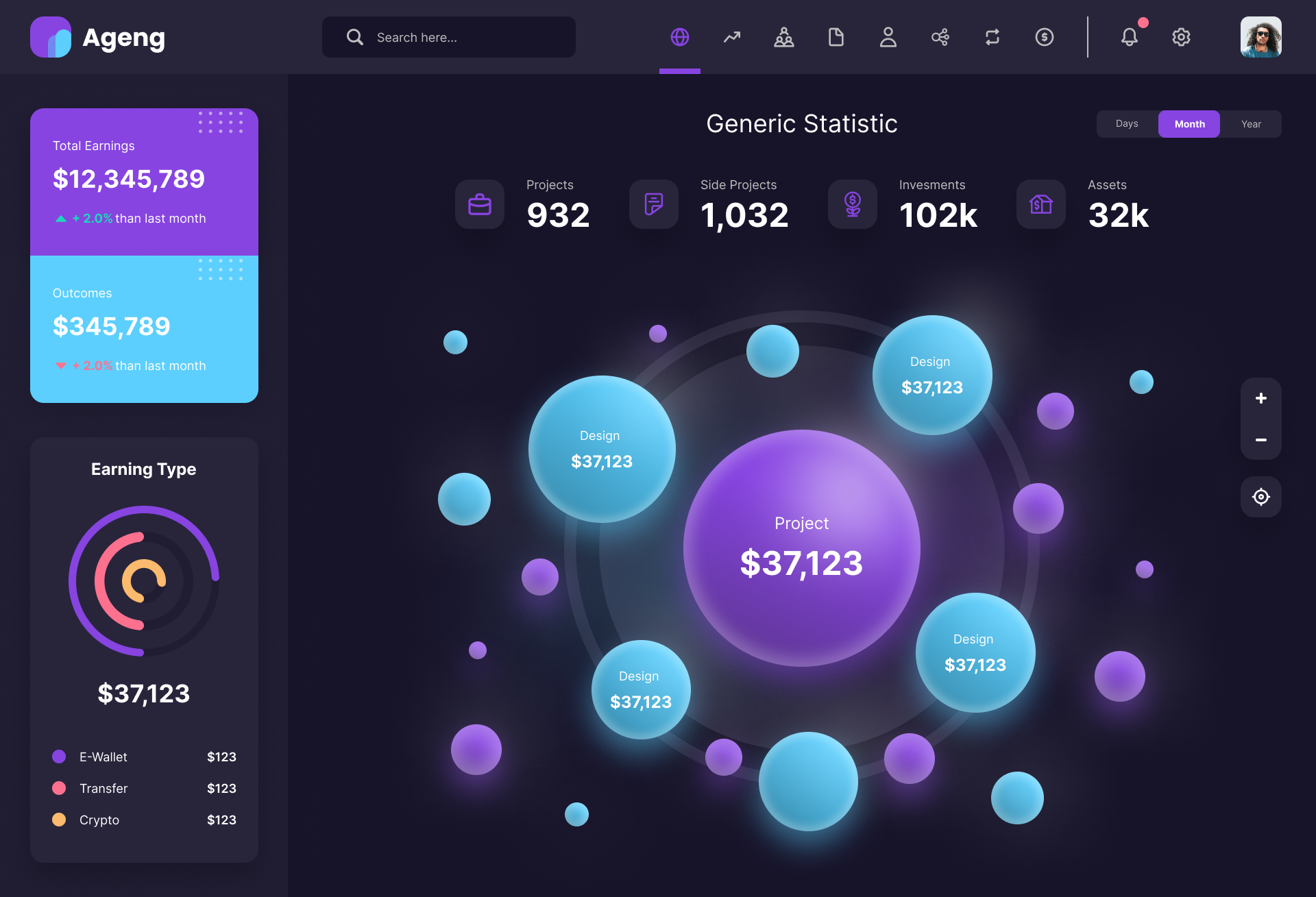Open the analytics trends section
The width and height of the screenshot is (1316, 897).
731,37
